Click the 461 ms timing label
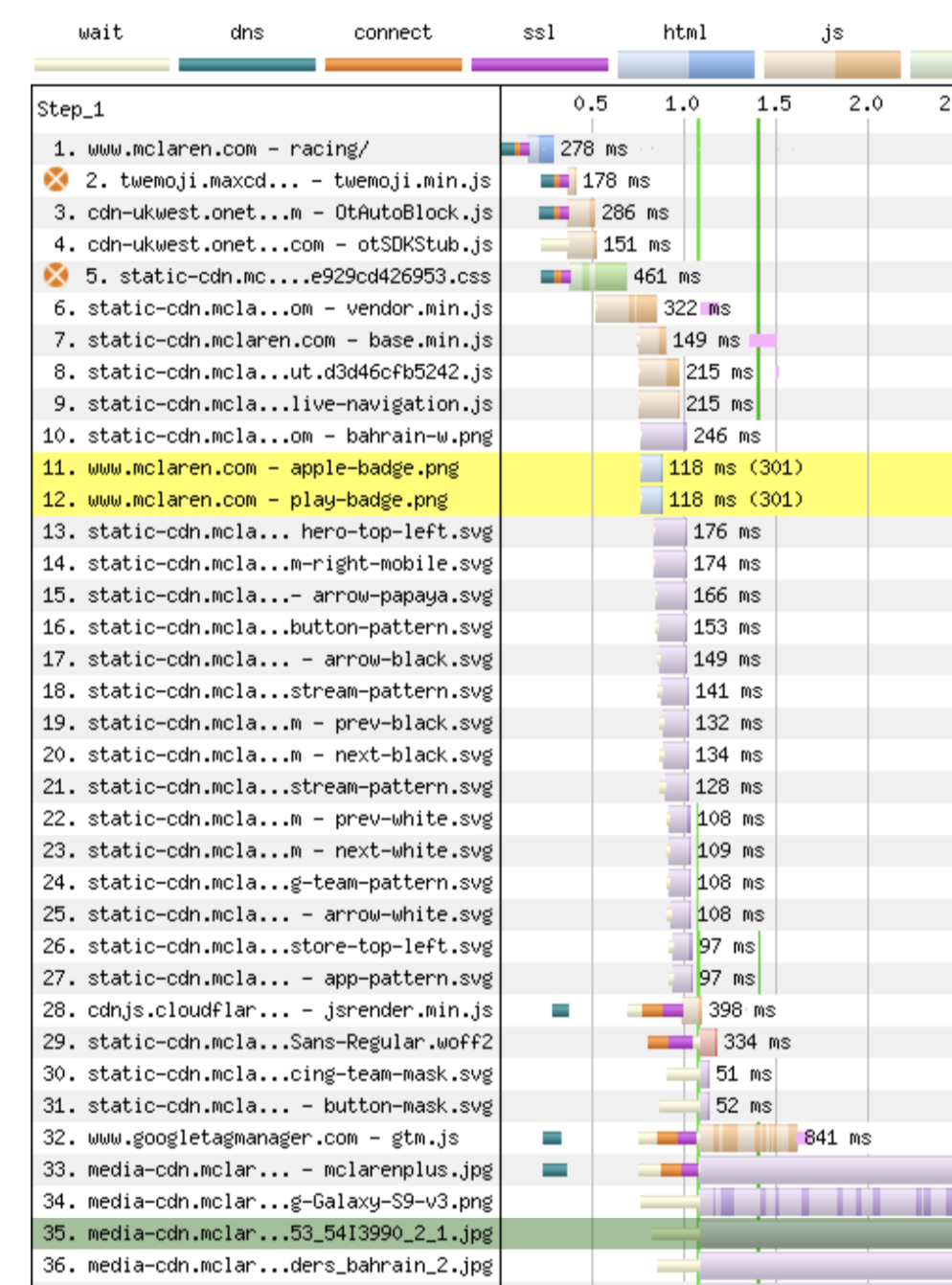 (667, 276)
